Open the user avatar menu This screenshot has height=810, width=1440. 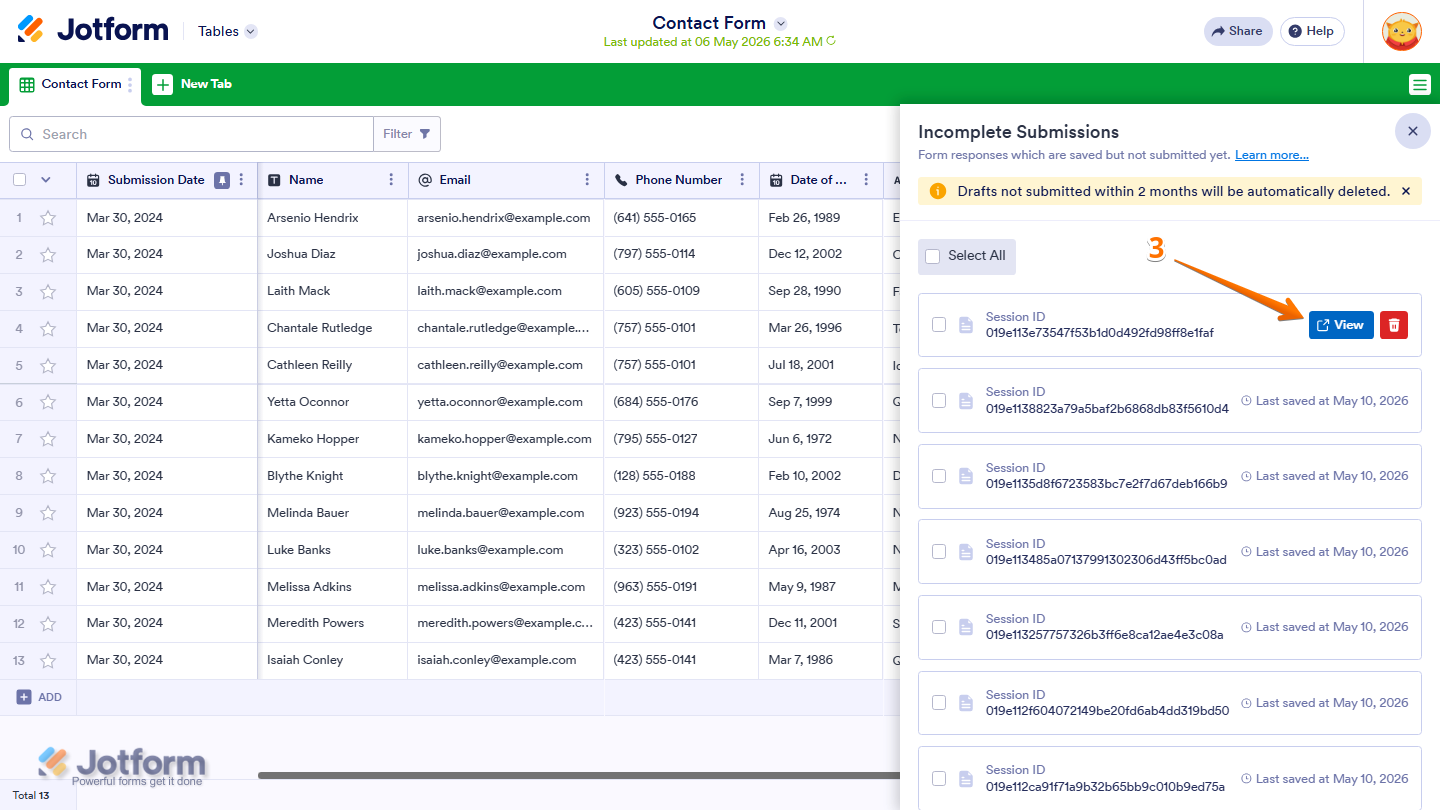click(1401, 31)
